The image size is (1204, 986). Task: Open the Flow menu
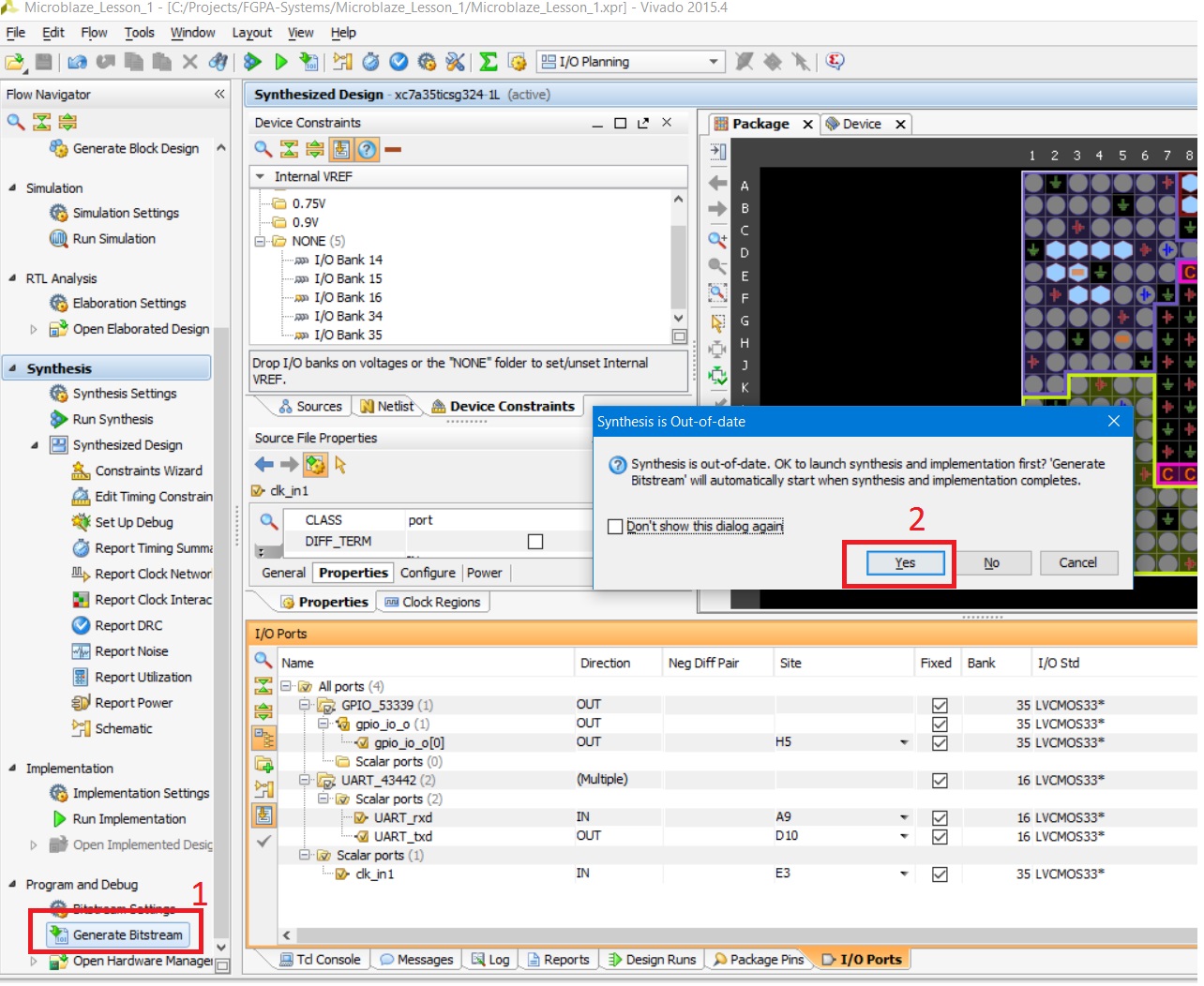pyautogui.click(x=94, y=33)
